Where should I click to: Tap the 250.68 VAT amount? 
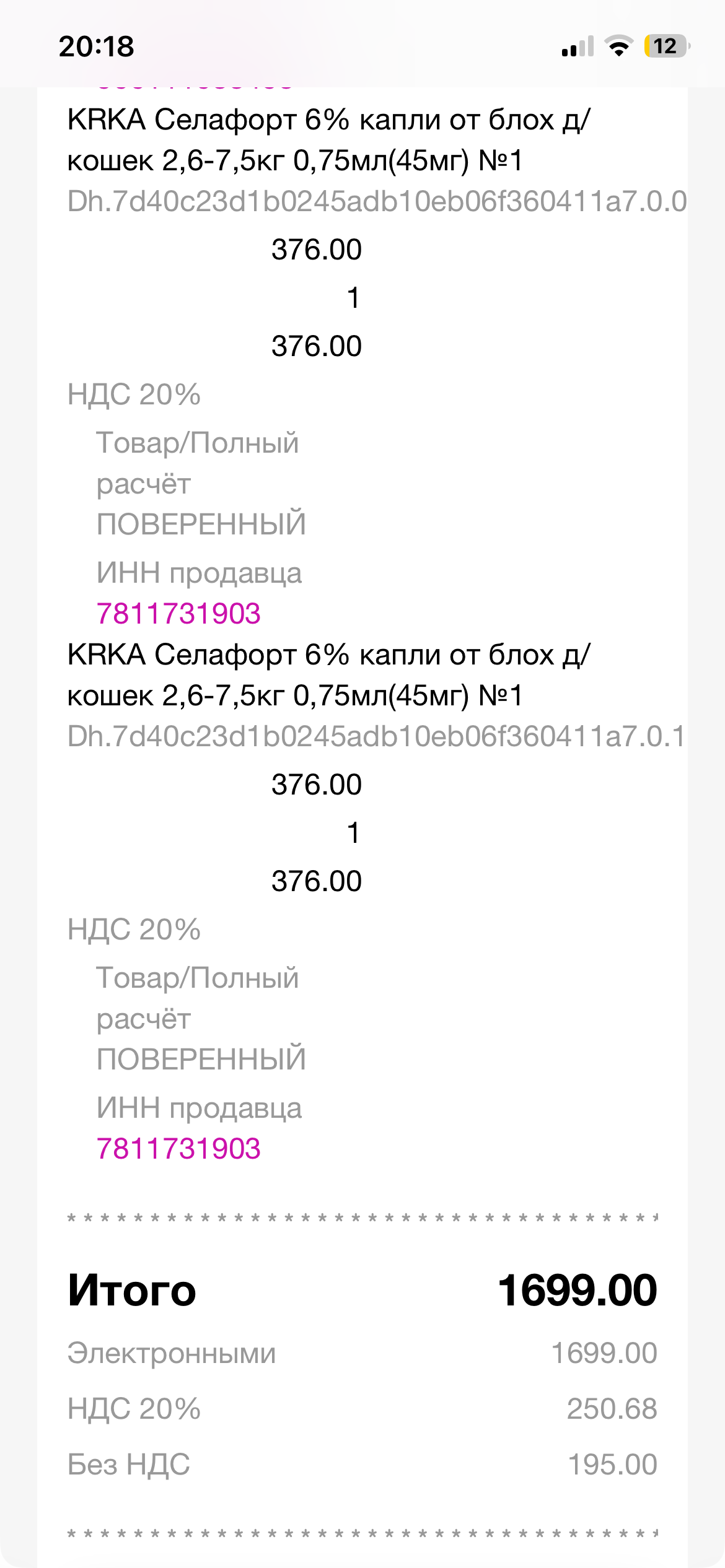(612, 1409)
